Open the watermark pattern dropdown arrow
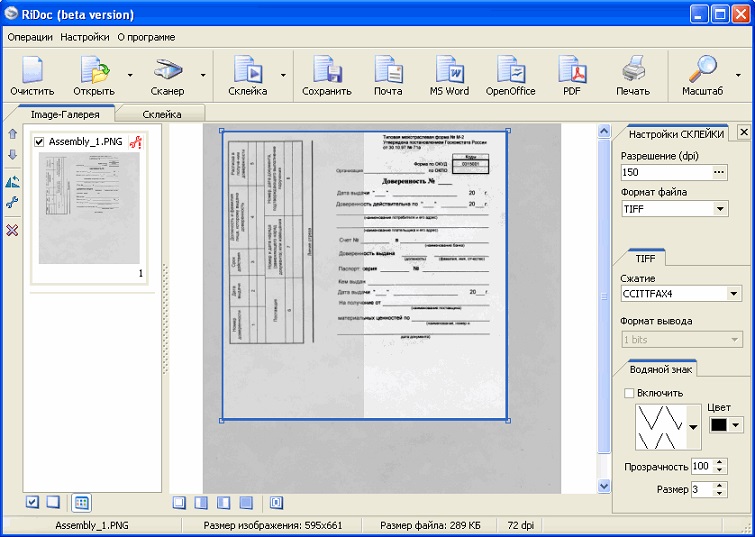This screenshot has width=755, height=537. 693,427
